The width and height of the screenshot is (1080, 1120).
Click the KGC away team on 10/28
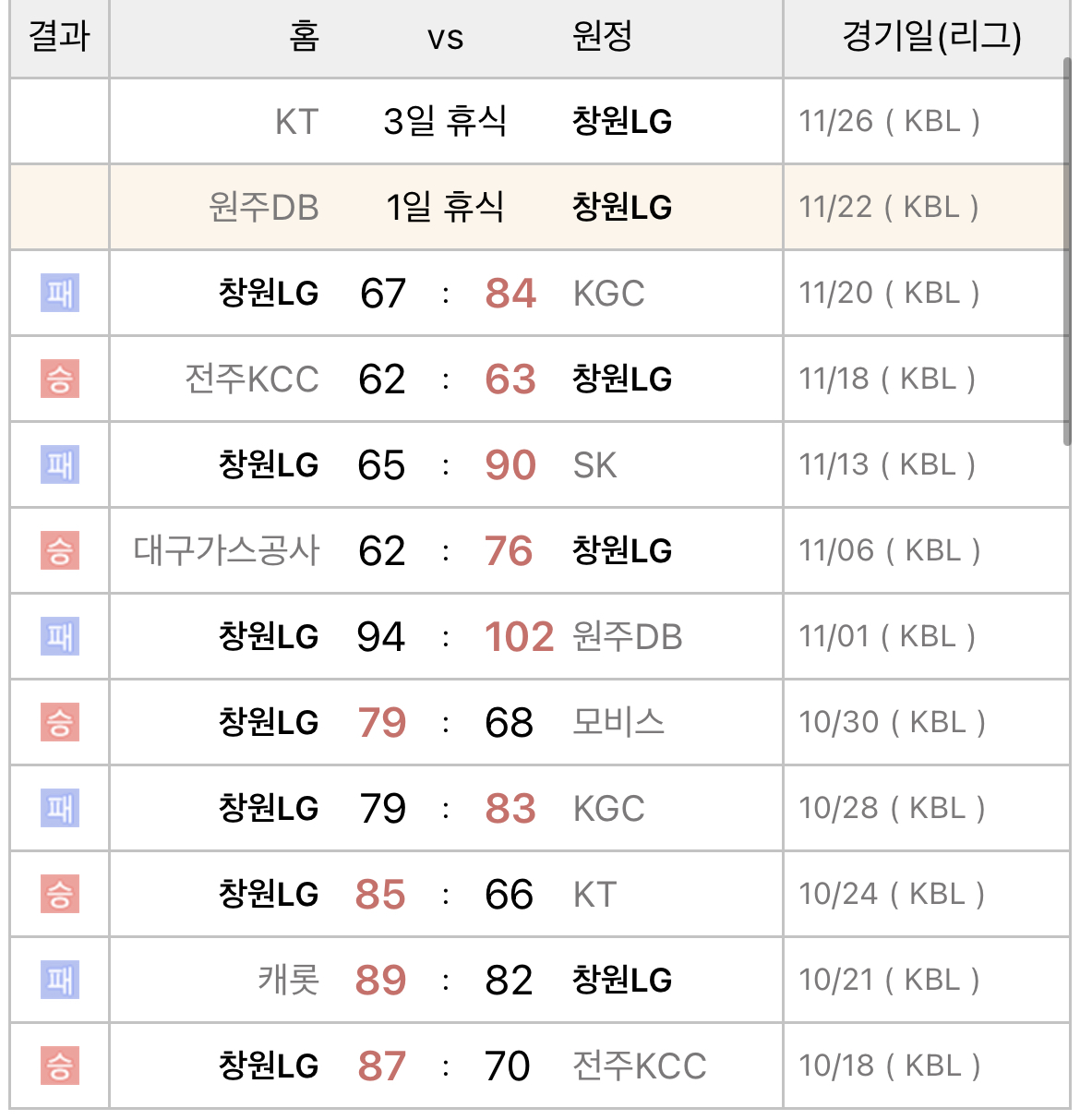(x=608, y=808)
